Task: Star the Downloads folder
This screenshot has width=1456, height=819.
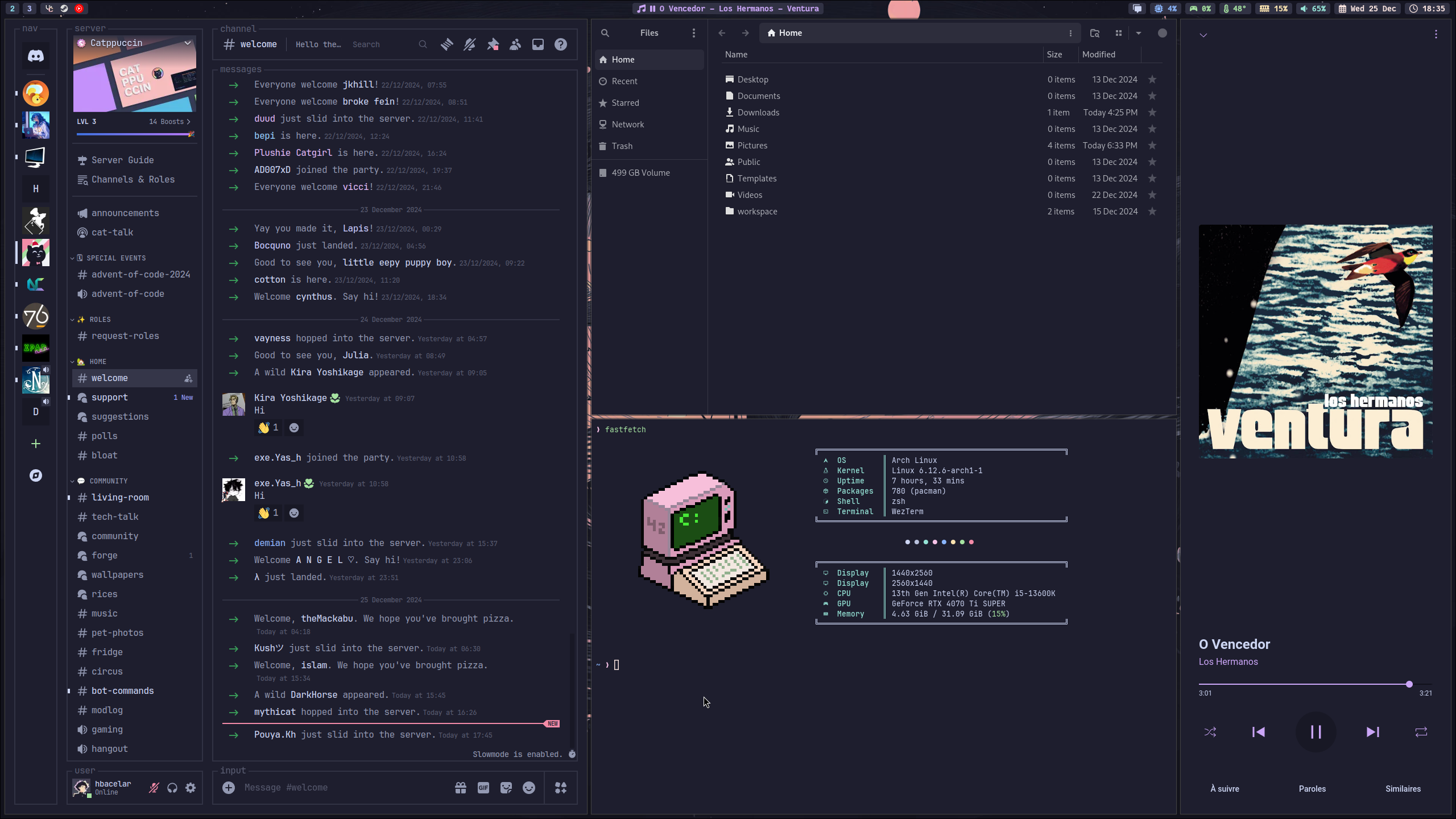Action: 1152,113
